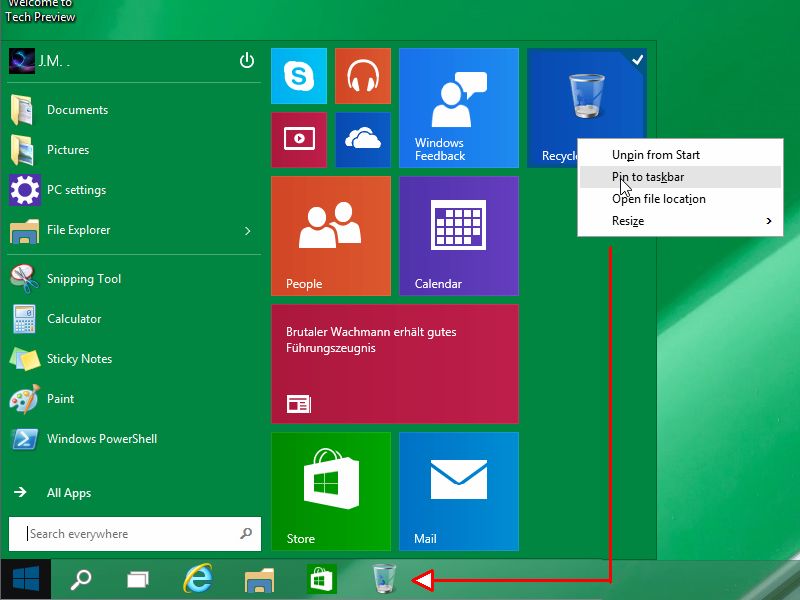Toggle the Recycle Bin tile checkmark

tap(637, 60)
